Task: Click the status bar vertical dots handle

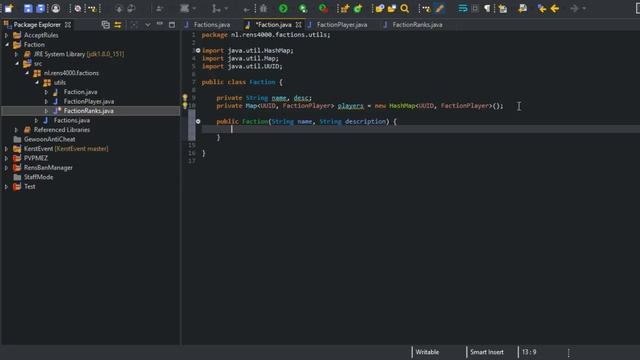Action: click(x=568, y=353)
